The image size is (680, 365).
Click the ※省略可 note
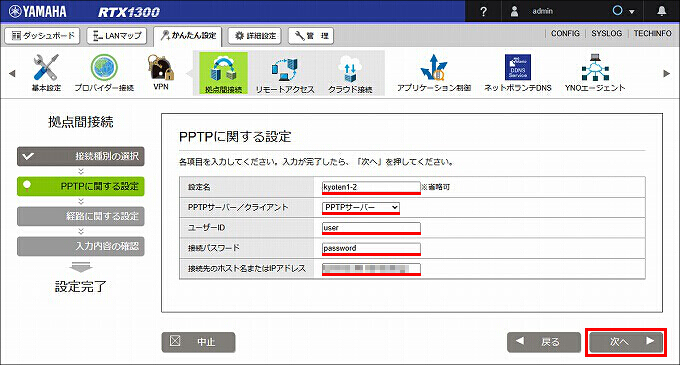436,187
